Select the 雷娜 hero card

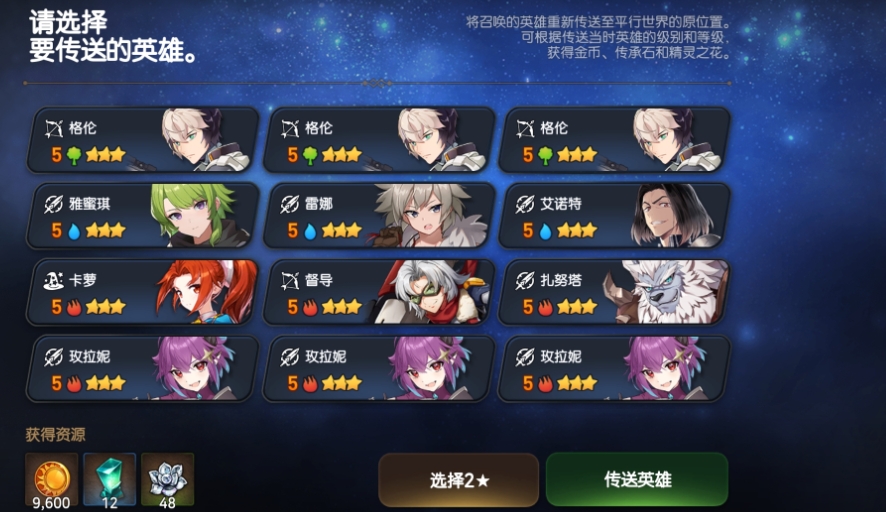click(x=379, y=216)
